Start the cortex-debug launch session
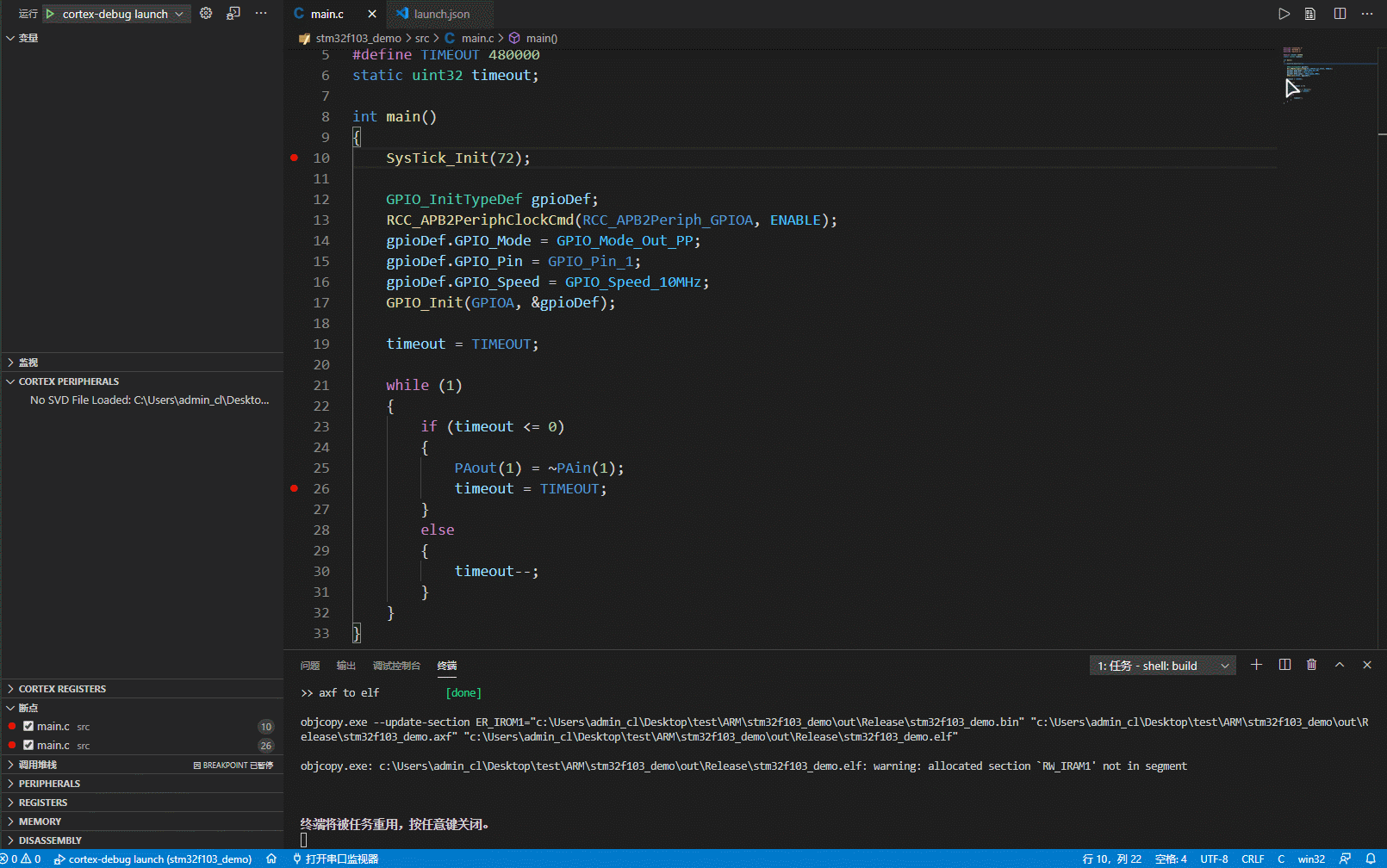 pos(49,13)
